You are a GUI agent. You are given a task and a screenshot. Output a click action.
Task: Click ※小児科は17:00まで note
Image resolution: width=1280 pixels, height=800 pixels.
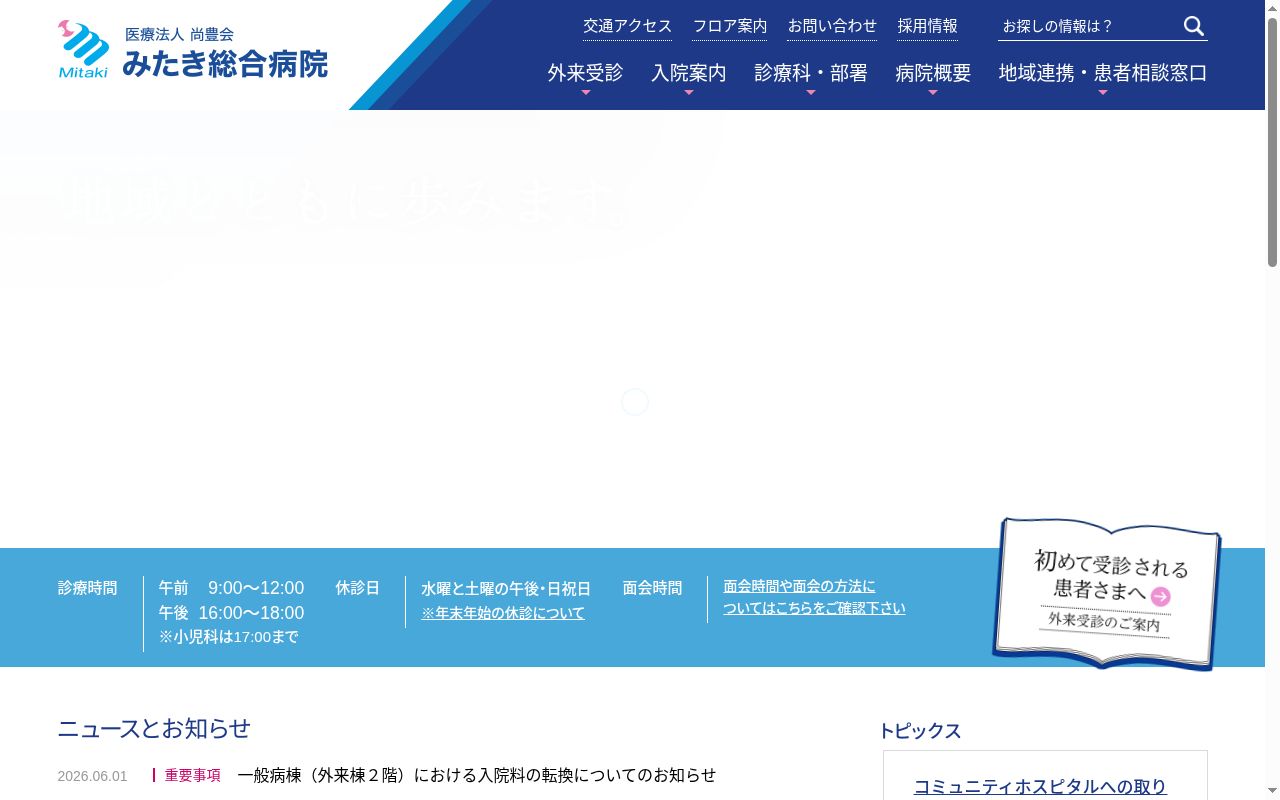point(228,637)
